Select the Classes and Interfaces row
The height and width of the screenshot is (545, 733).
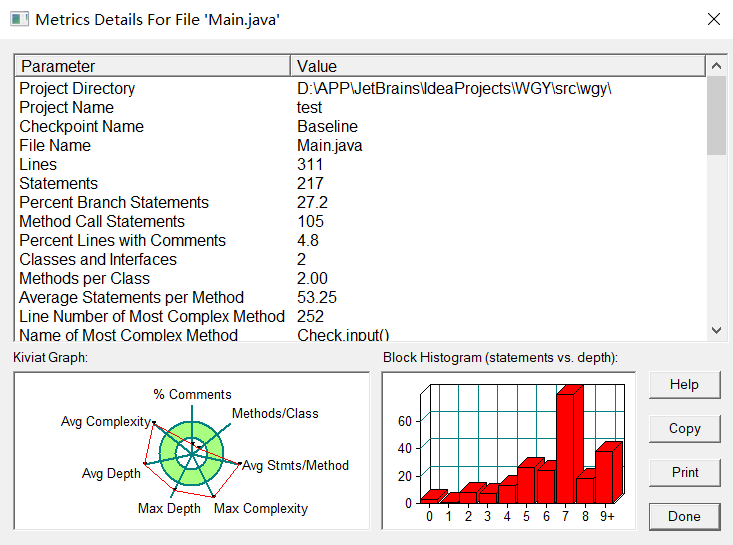pos(360,259)
